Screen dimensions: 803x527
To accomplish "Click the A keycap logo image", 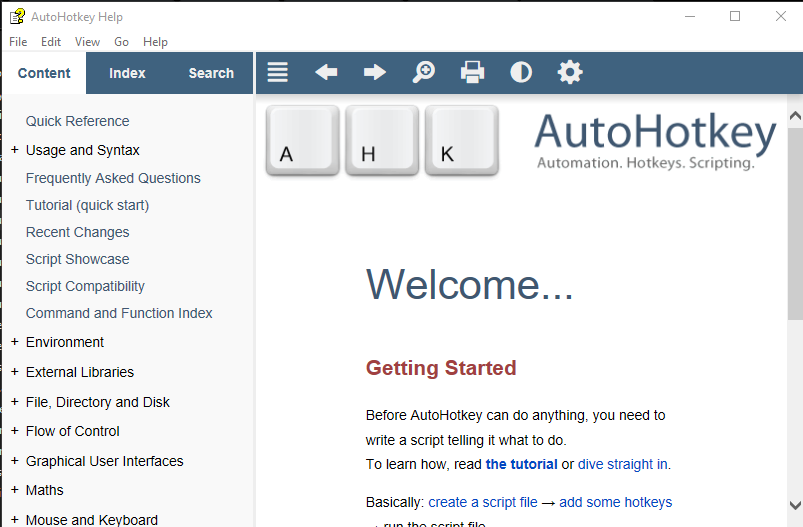I will 302,140.
